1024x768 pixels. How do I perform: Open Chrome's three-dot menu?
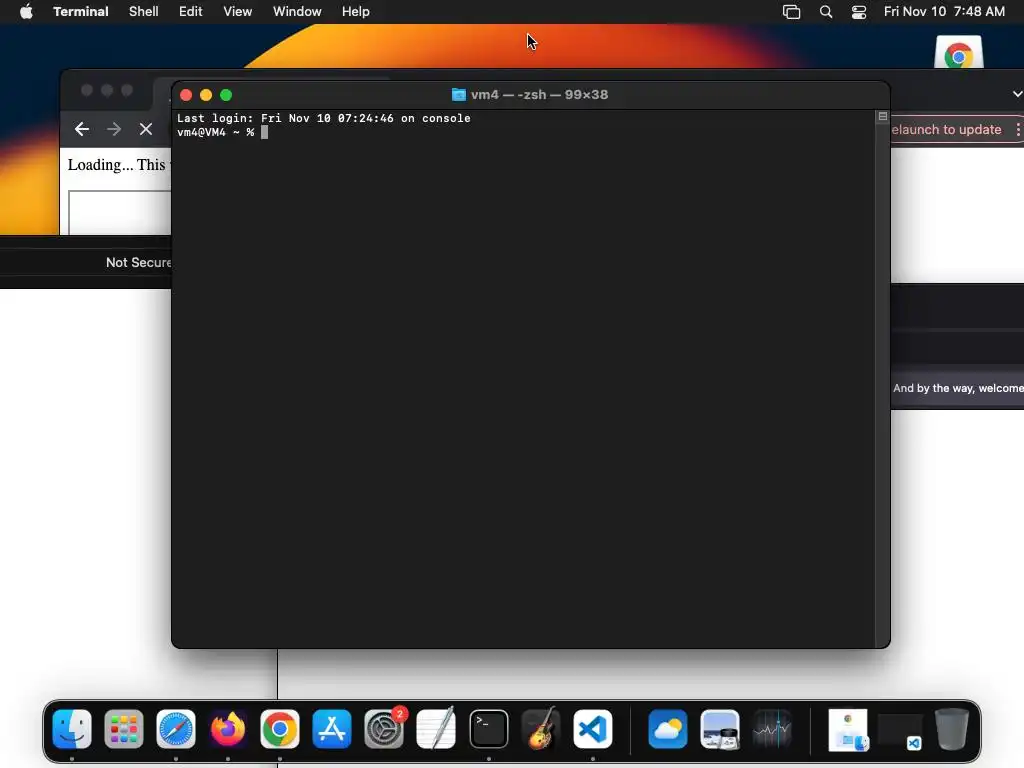tap(1018, 129)
